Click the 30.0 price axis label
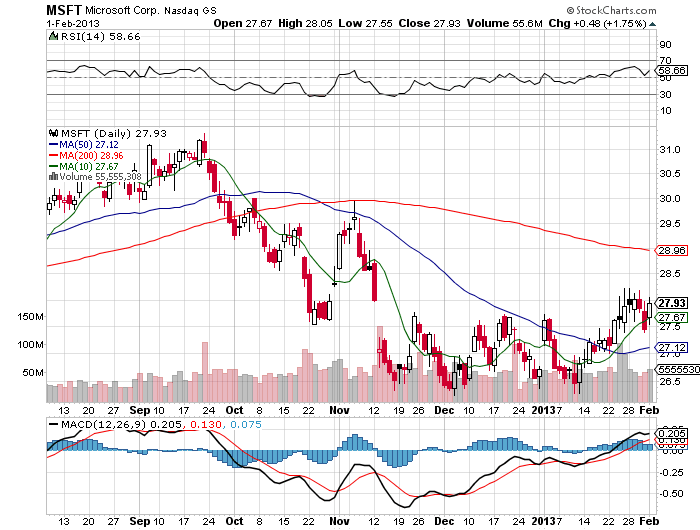The image size is (700, 530). [x=670, y=199]
